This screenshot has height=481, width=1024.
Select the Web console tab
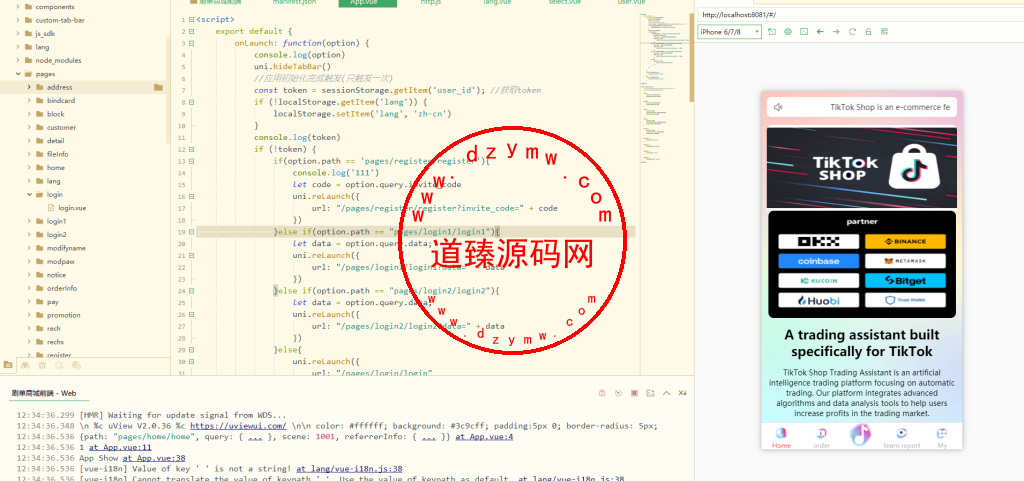[x=44, y=393]
